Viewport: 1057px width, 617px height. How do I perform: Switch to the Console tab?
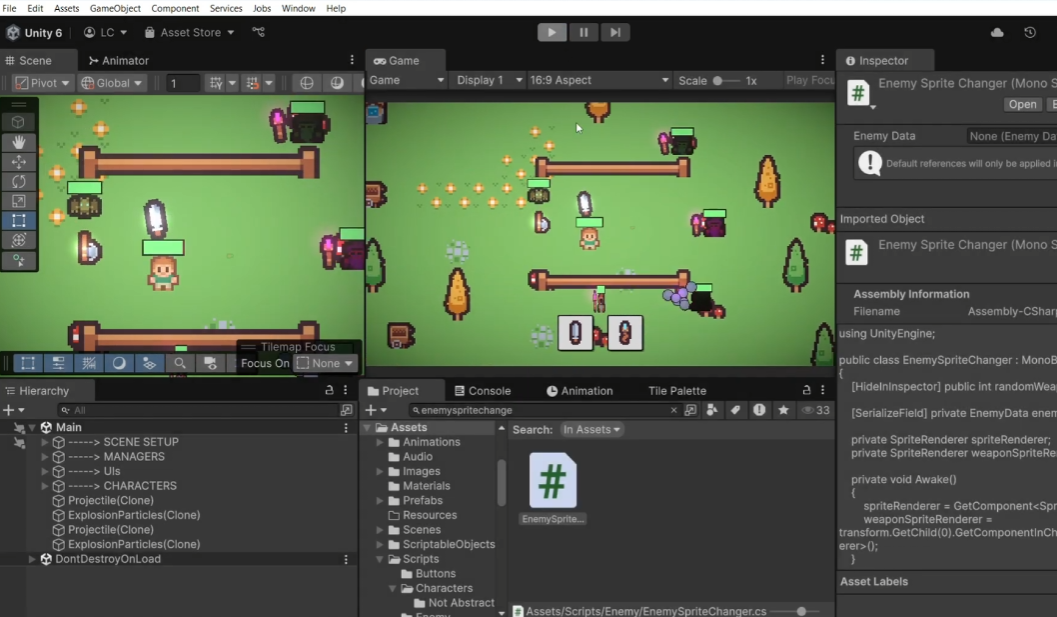click(483, 390)
